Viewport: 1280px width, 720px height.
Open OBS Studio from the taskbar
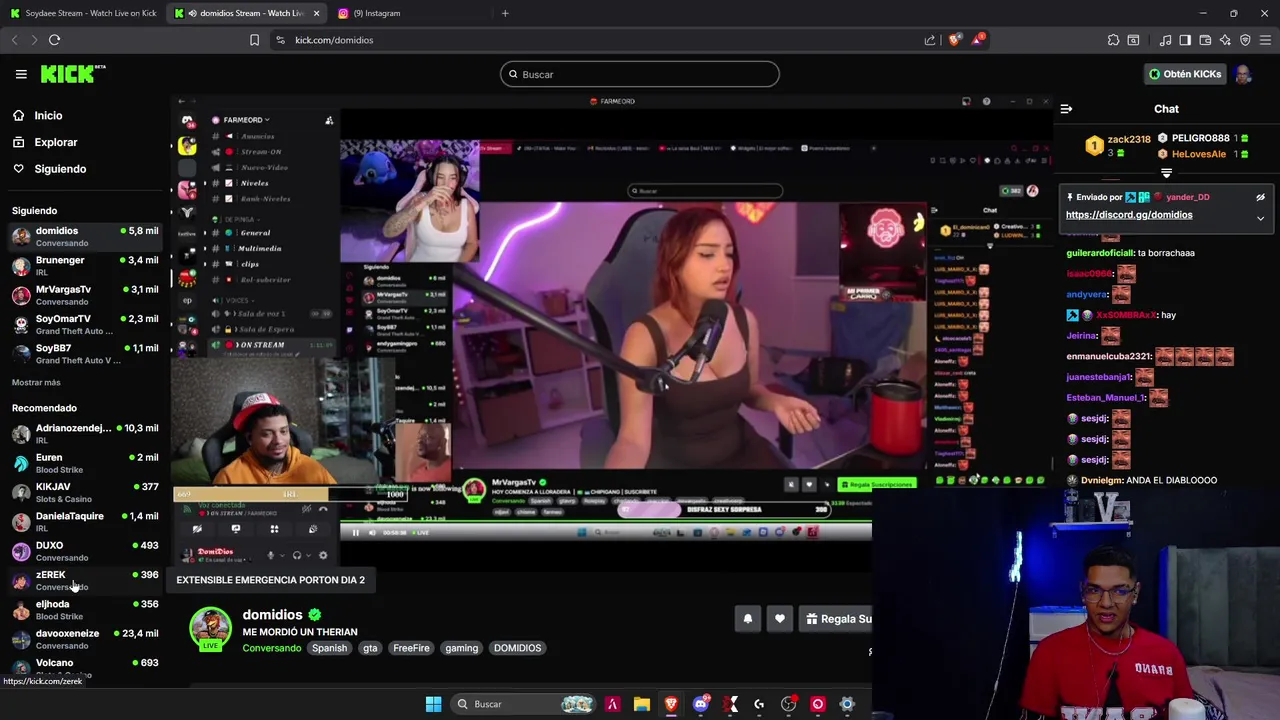789,704
